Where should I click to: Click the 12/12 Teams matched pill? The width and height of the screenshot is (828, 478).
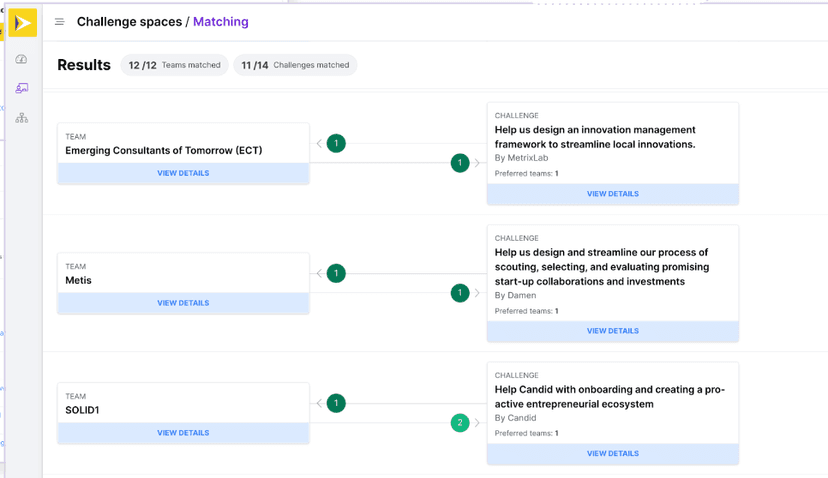point(175,65)
